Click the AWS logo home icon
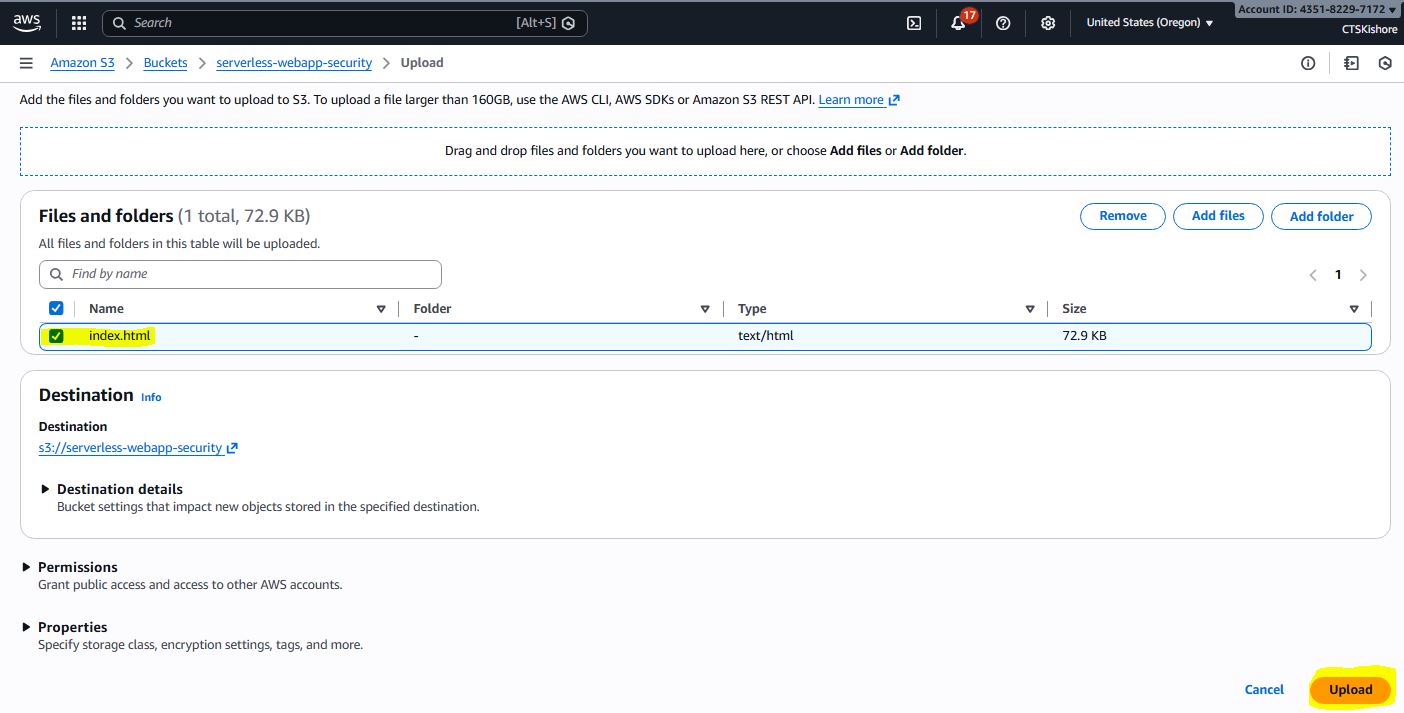The image size is (1404, 713). coord(27,22)
